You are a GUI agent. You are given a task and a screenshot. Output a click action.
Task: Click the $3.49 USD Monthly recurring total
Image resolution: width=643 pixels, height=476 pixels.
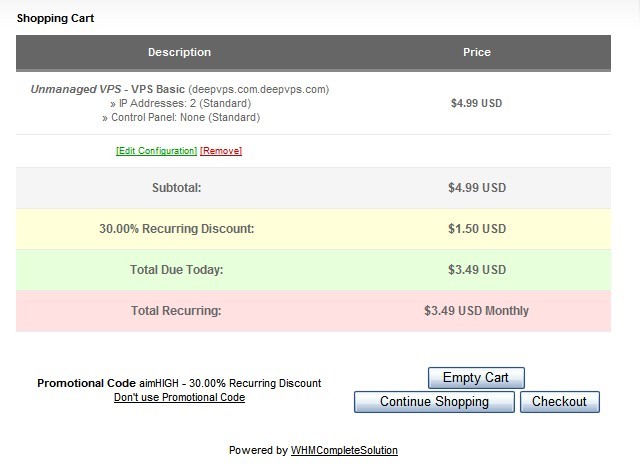[x=476, y=311]
